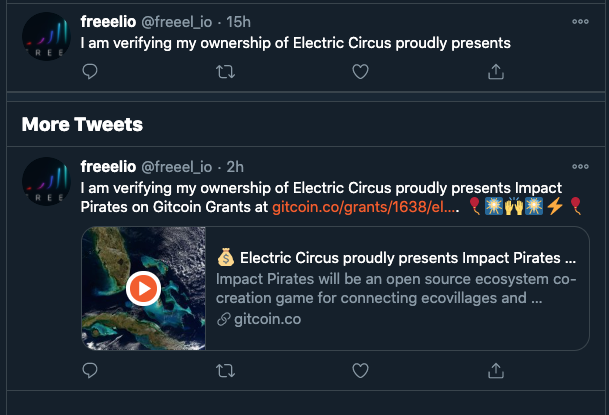Open more options on the 2h tweet
The image size is (609, 415).
[580, 166]
